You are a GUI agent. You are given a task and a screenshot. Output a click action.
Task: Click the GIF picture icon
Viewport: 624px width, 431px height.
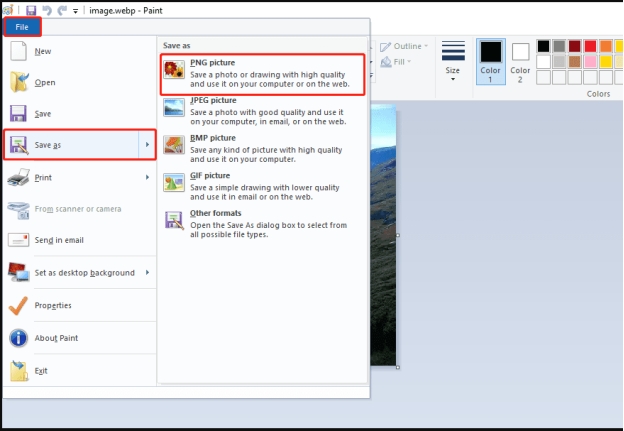click(174, 183)
